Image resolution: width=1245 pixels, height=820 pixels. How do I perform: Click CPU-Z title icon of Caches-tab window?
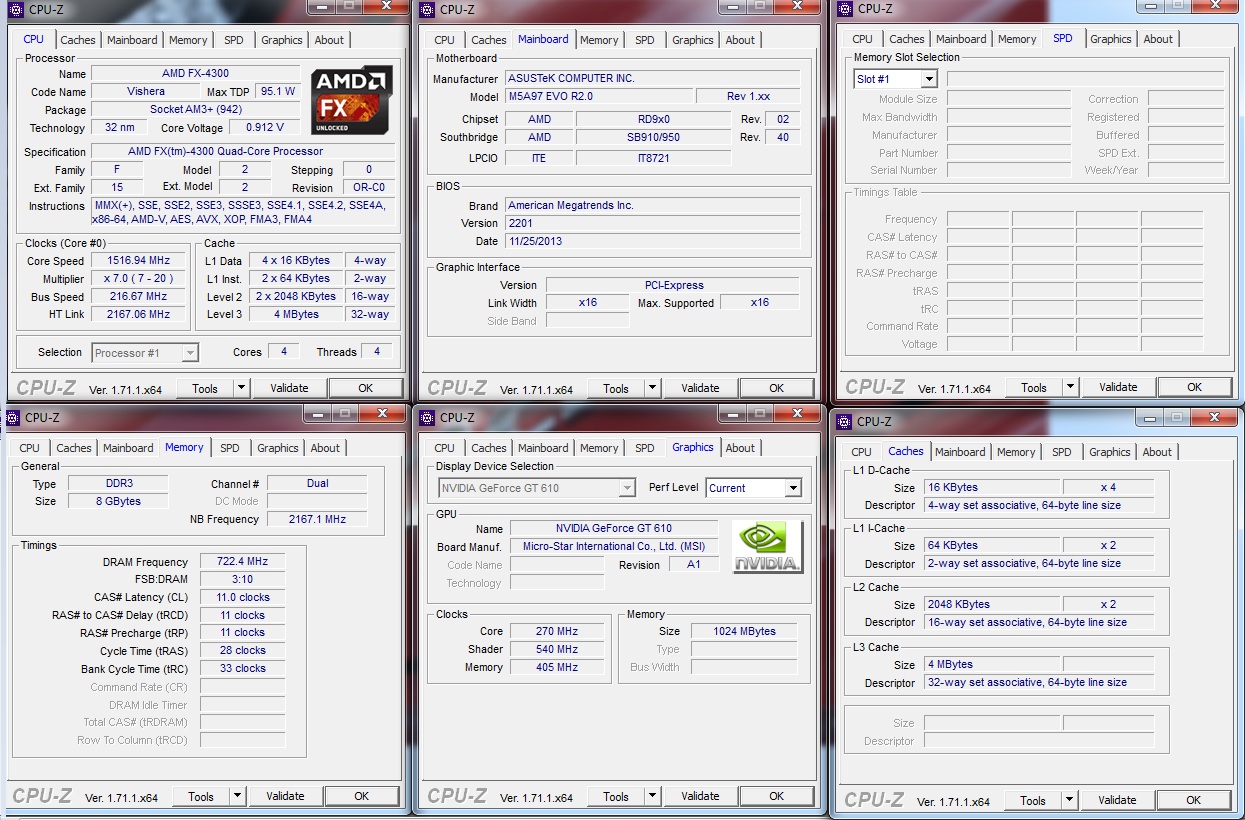(x=845, y=421)
